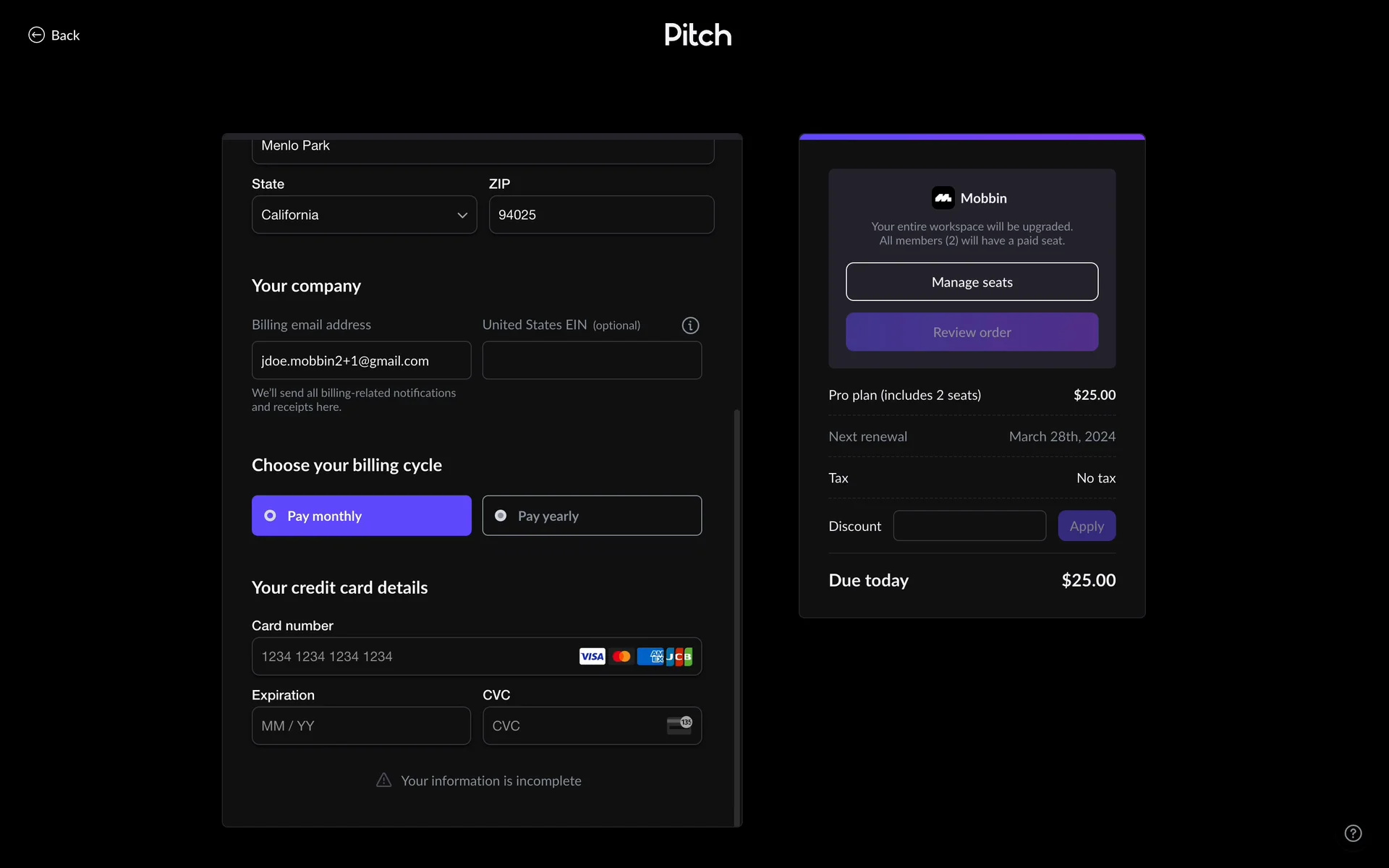Click the EIN info icon
The image size is (1389, 868).
click(690, 325)
